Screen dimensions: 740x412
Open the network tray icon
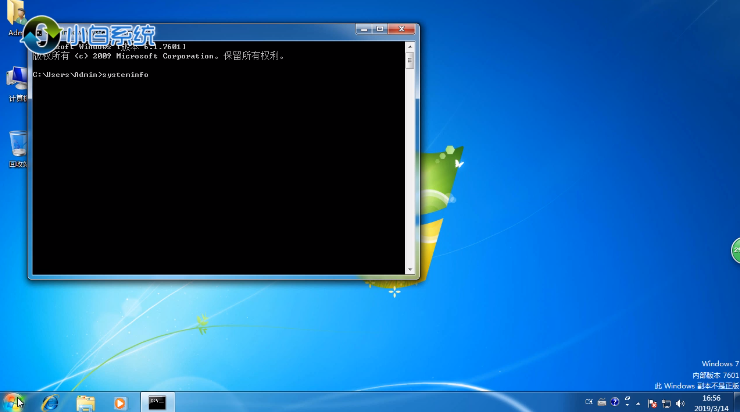667,403
